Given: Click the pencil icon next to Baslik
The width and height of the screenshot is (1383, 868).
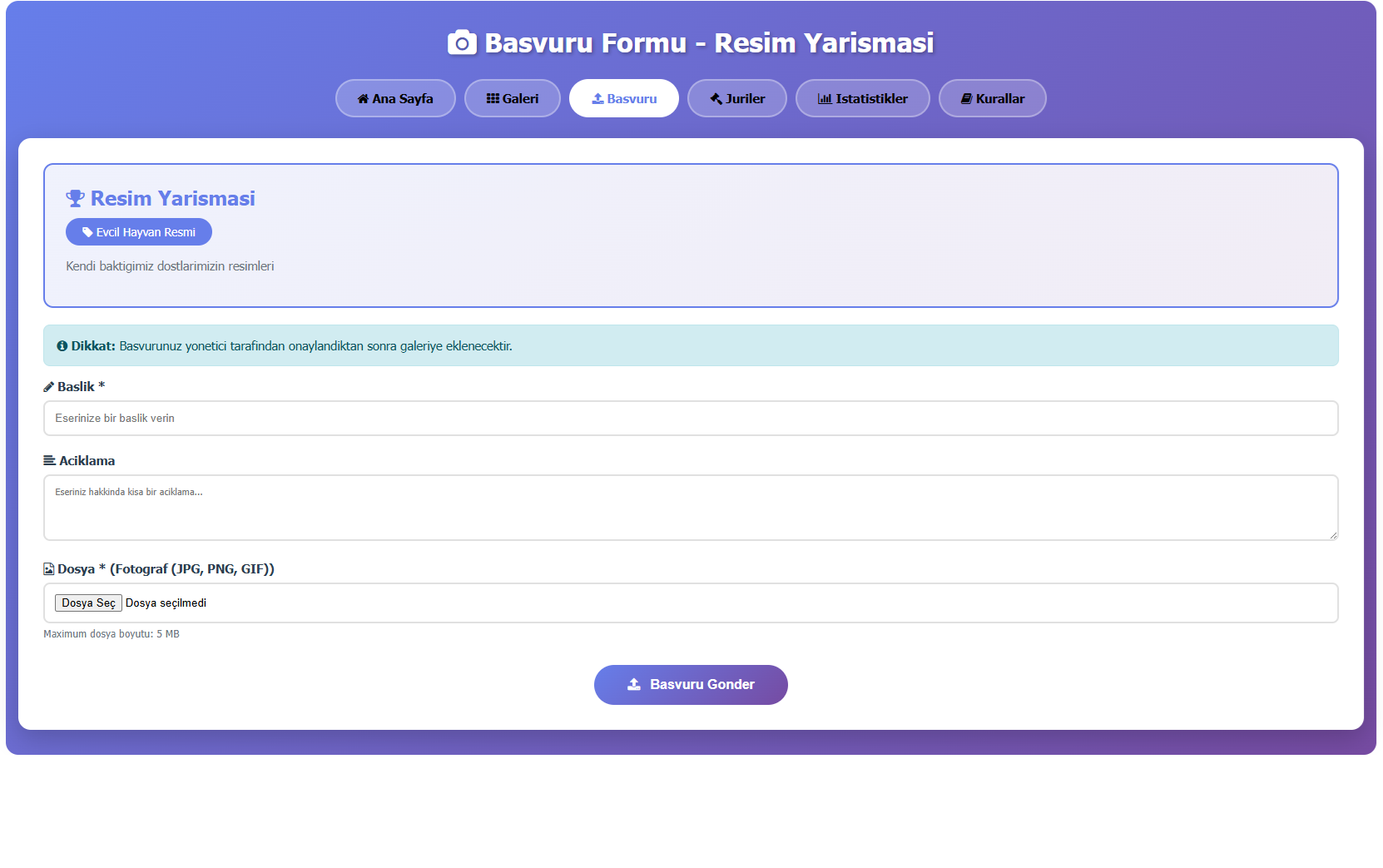Looking at the screenshot, I should point(49,387).
